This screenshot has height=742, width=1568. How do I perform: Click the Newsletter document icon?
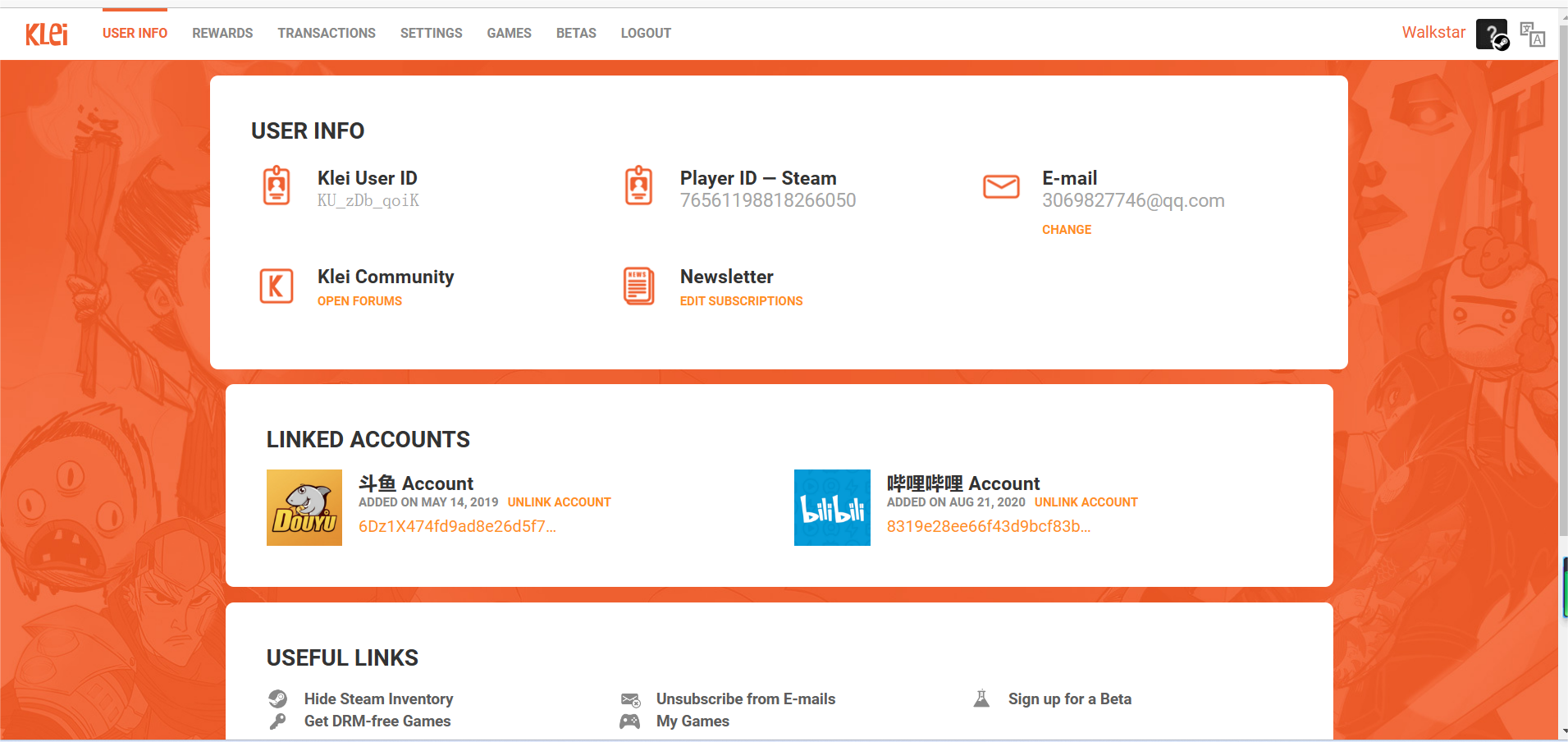(638, 286)
